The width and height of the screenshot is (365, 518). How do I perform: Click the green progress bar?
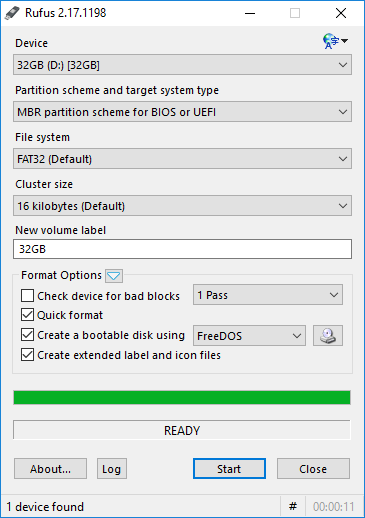tap(182, 398)
